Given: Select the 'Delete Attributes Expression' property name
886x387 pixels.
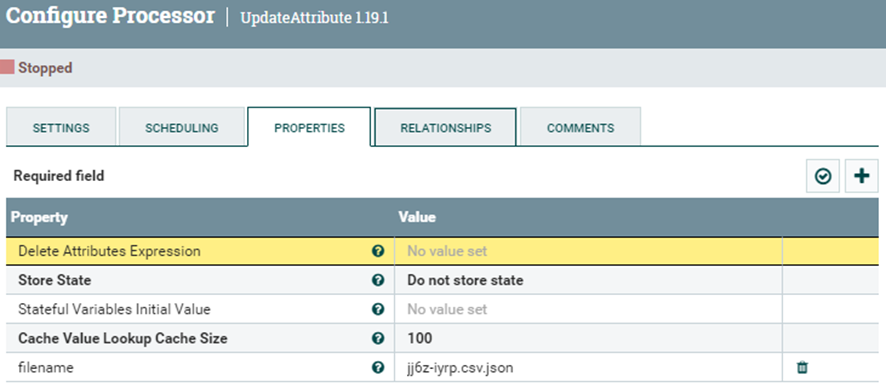Looking at the screenshot, I should tap(110, 251).
